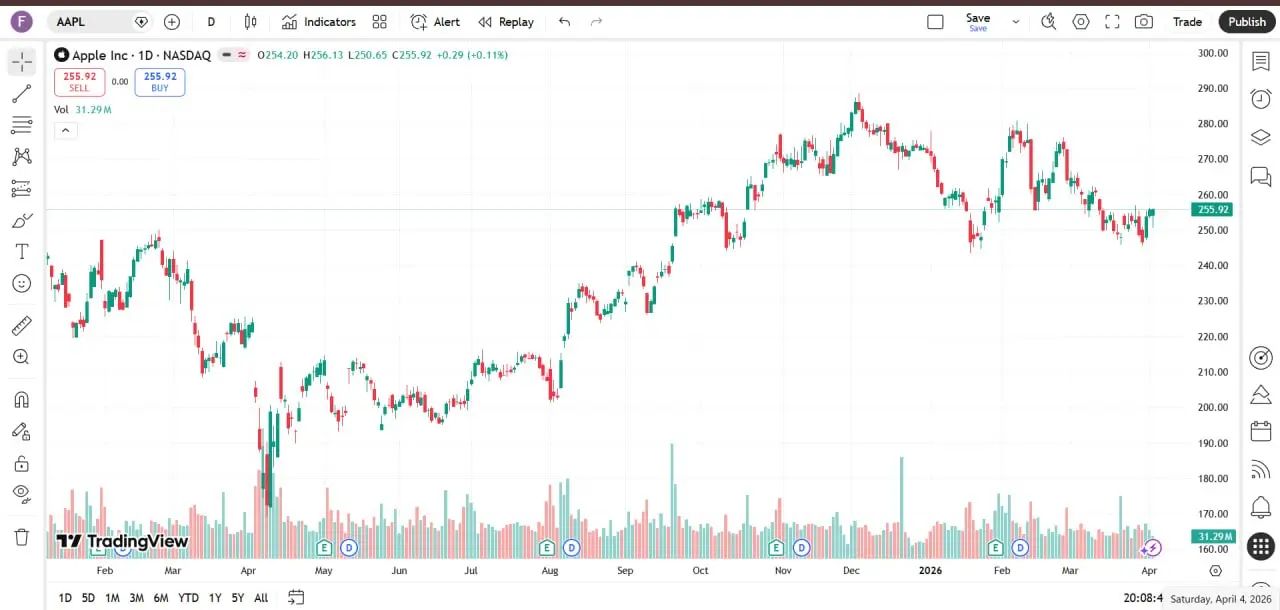
Task: Select the 6M time range
Action: (x=160, y=598)
